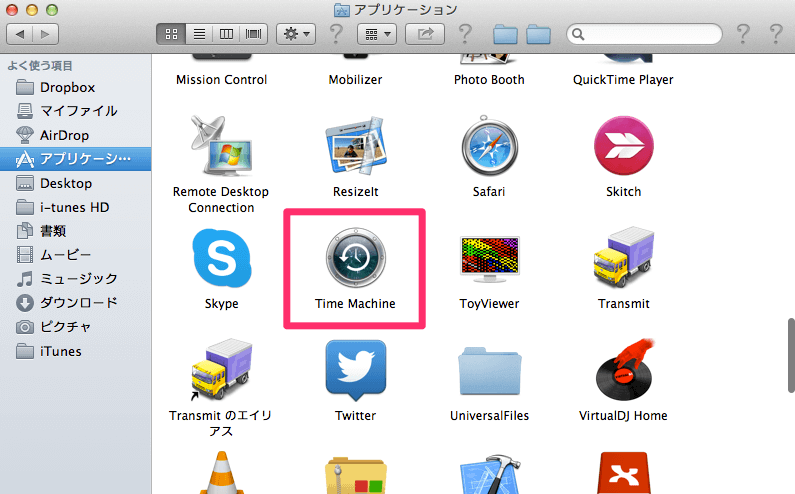Viewport: 795px width, 494px height.
Task: Go back with the left arrow button
Action: pos(20,34)
